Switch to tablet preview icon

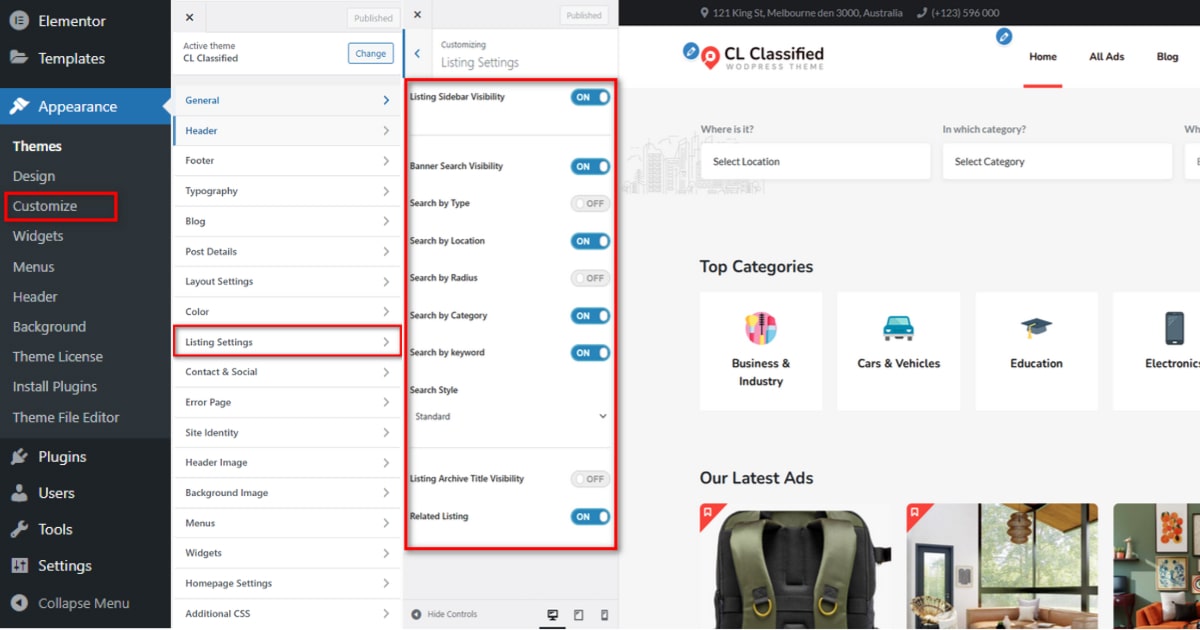(x=578, y=615)
